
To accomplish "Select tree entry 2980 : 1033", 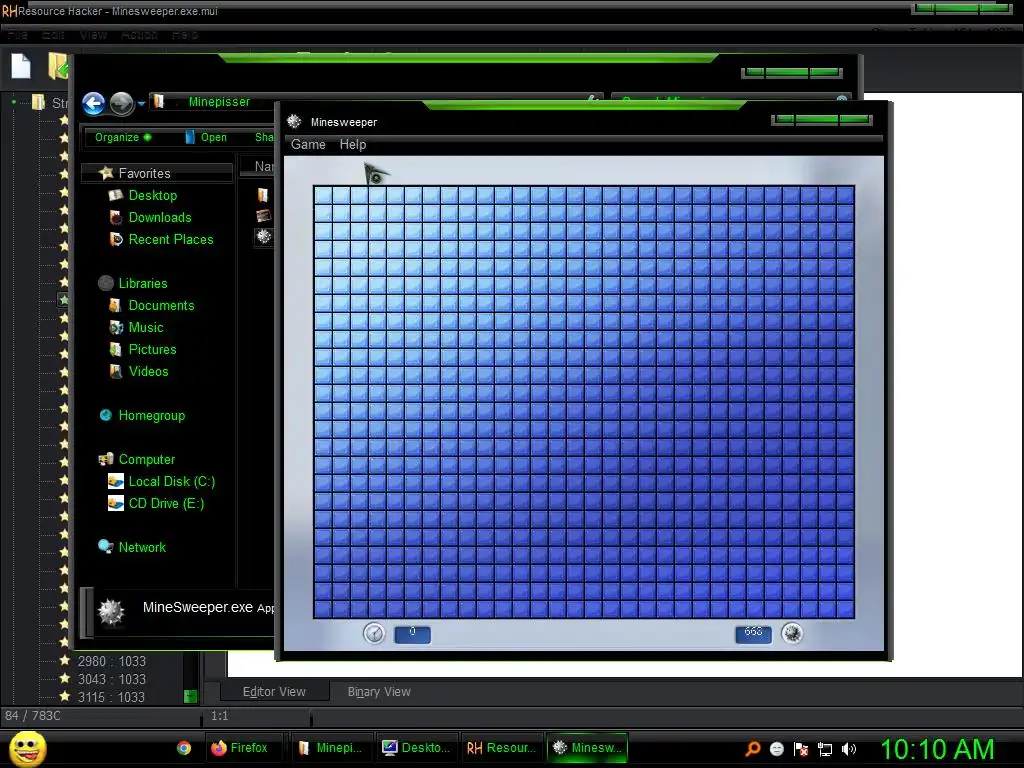I will [112, 662].
